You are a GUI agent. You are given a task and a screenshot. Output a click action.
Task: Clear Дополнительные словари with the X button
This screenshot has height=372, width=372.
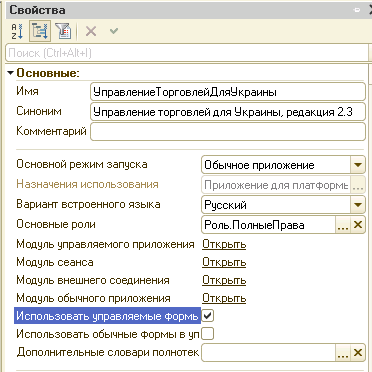tap(358, 353)
